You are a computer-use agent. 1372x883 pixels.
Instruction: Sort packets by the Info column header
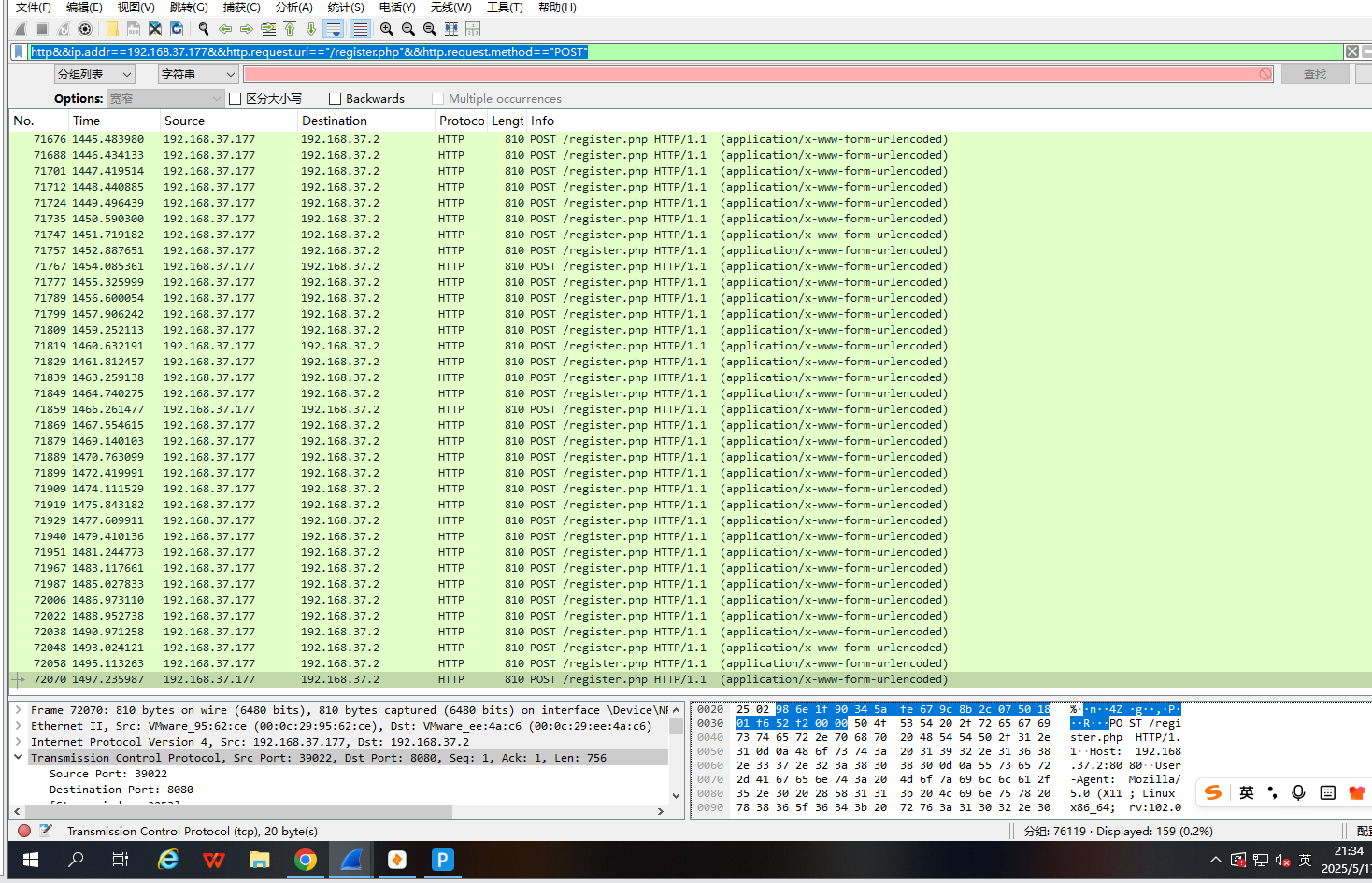(x=948, y=121)
